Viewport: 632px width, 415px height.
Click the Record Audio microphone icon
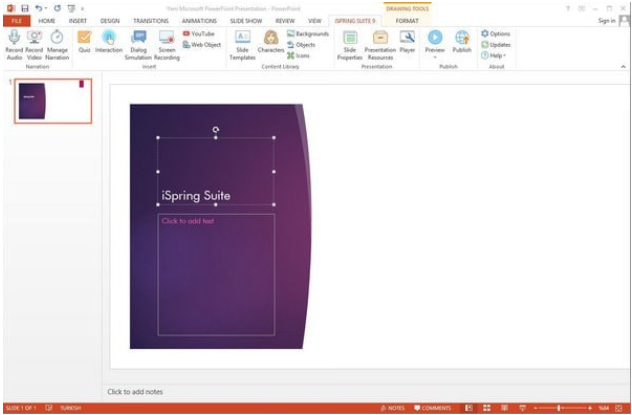[14, 38]
